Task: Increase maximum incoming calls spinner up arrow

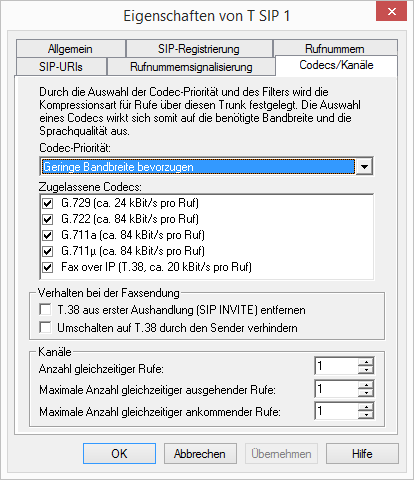Action: pyautogui.click(x=366, y=407)
